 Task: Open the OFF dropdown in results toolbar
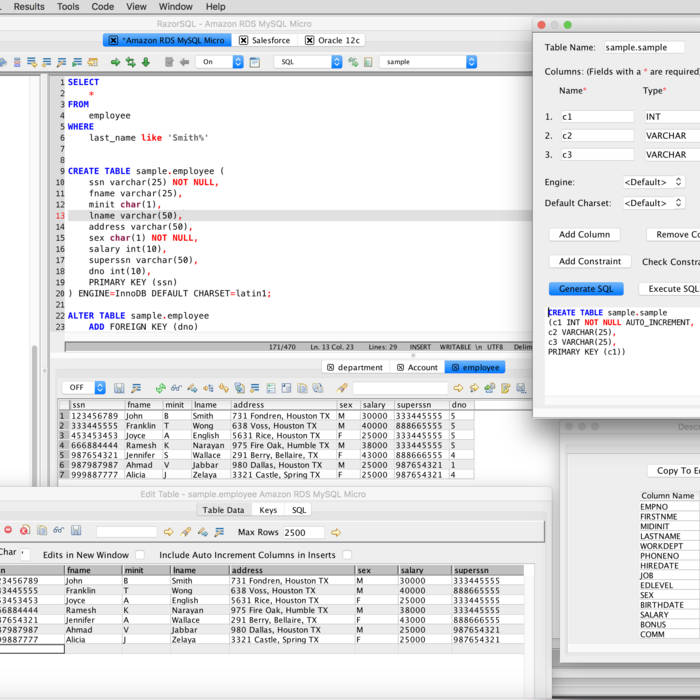tap(84, 388)
